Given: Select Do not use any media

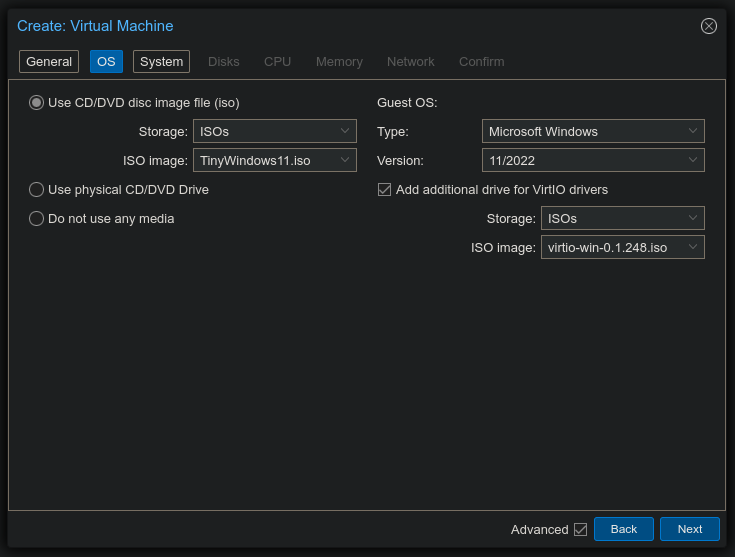Looking at the screenshot, I should click(37, 219).
